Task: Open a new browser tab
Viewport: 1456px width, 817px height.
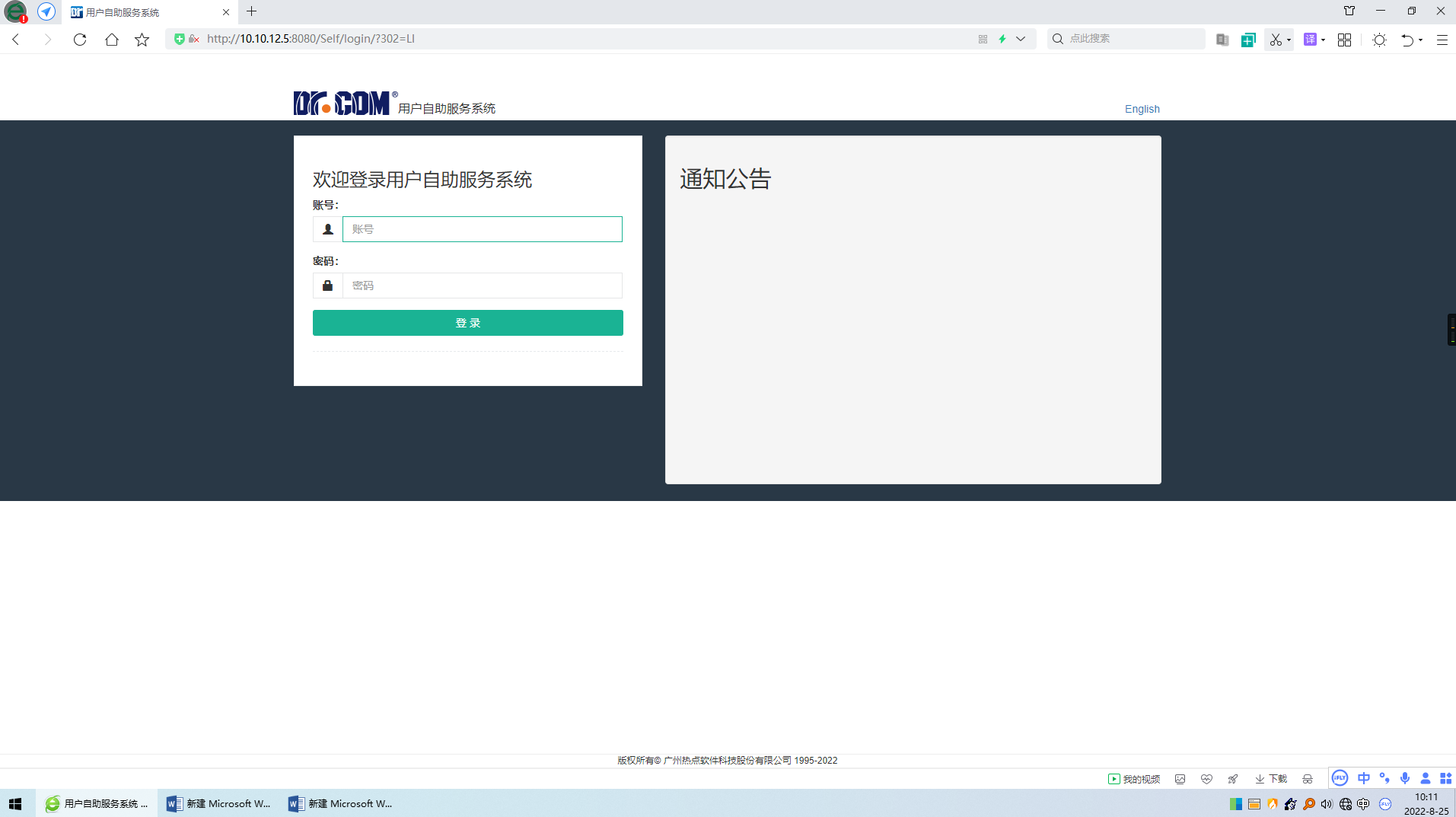Action: [252, 11]
